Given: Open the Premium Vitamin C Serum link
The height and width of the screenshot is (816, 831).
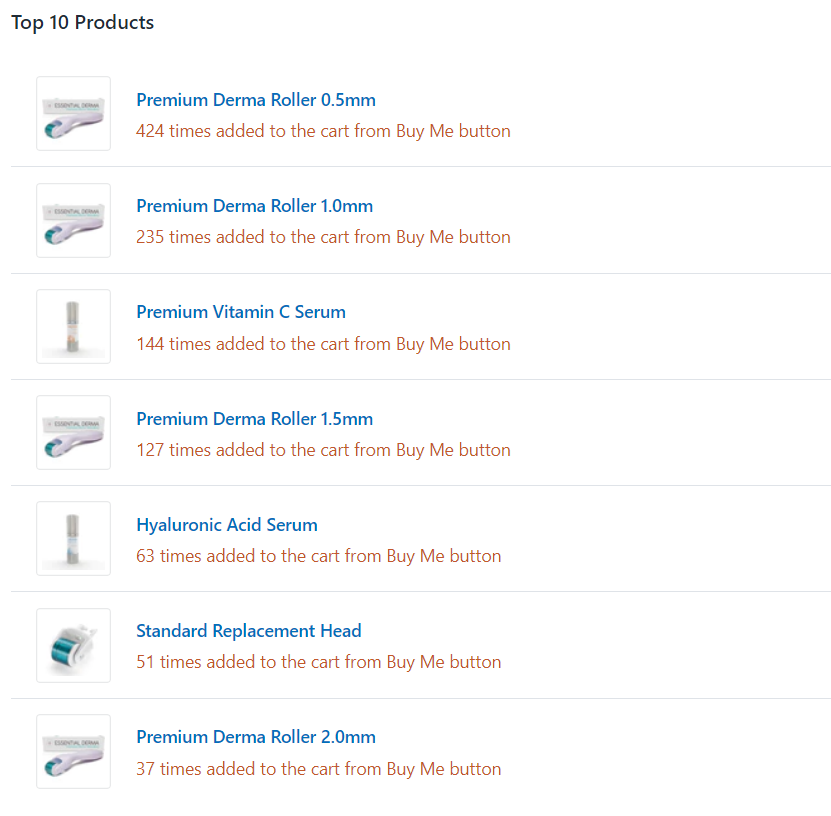Looking at the screenshot, I should (241, 312).
